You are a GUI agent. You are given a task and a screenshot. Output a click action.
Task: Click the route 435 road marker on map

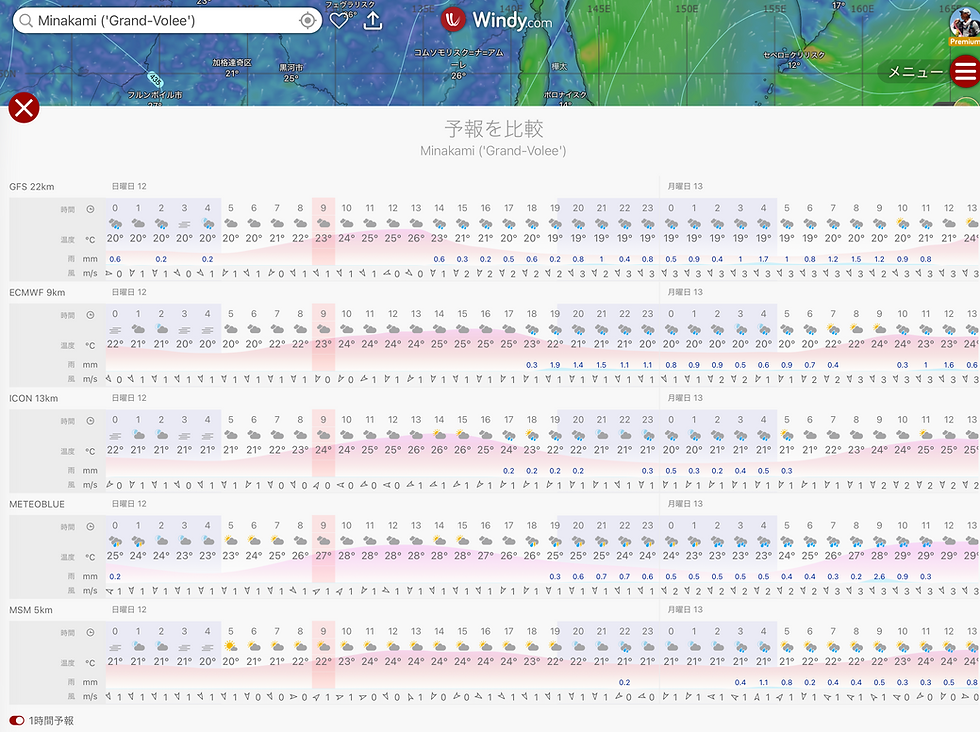pyautogui.click(x=155, y=79)
